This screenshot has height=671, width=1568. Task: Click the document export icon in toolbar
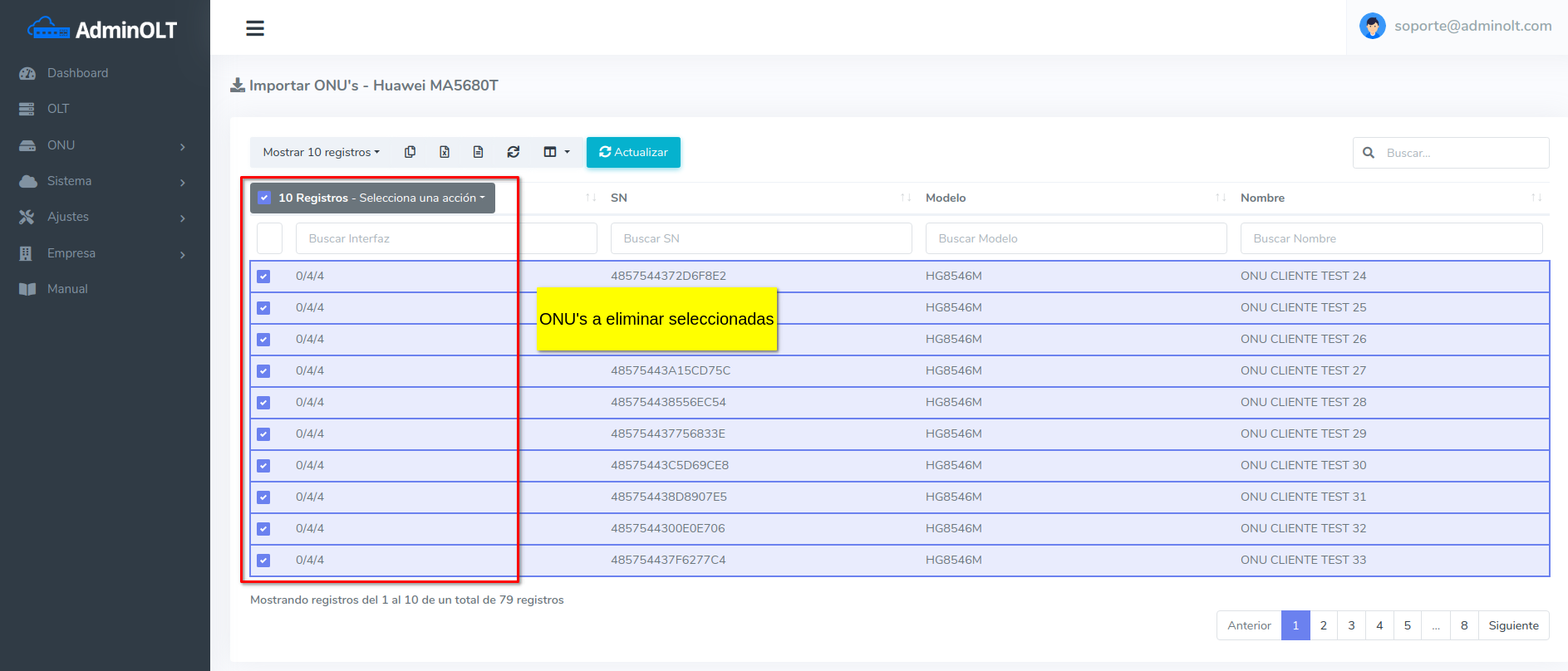tap(478, 152)
